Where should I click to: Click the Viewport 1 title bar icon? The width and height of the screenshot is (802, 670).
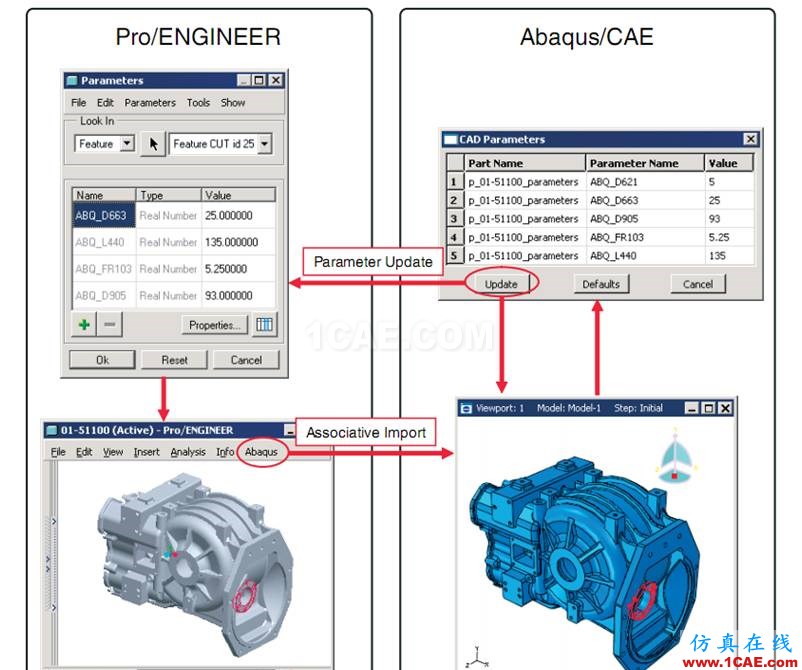click(x=466, y=408)
